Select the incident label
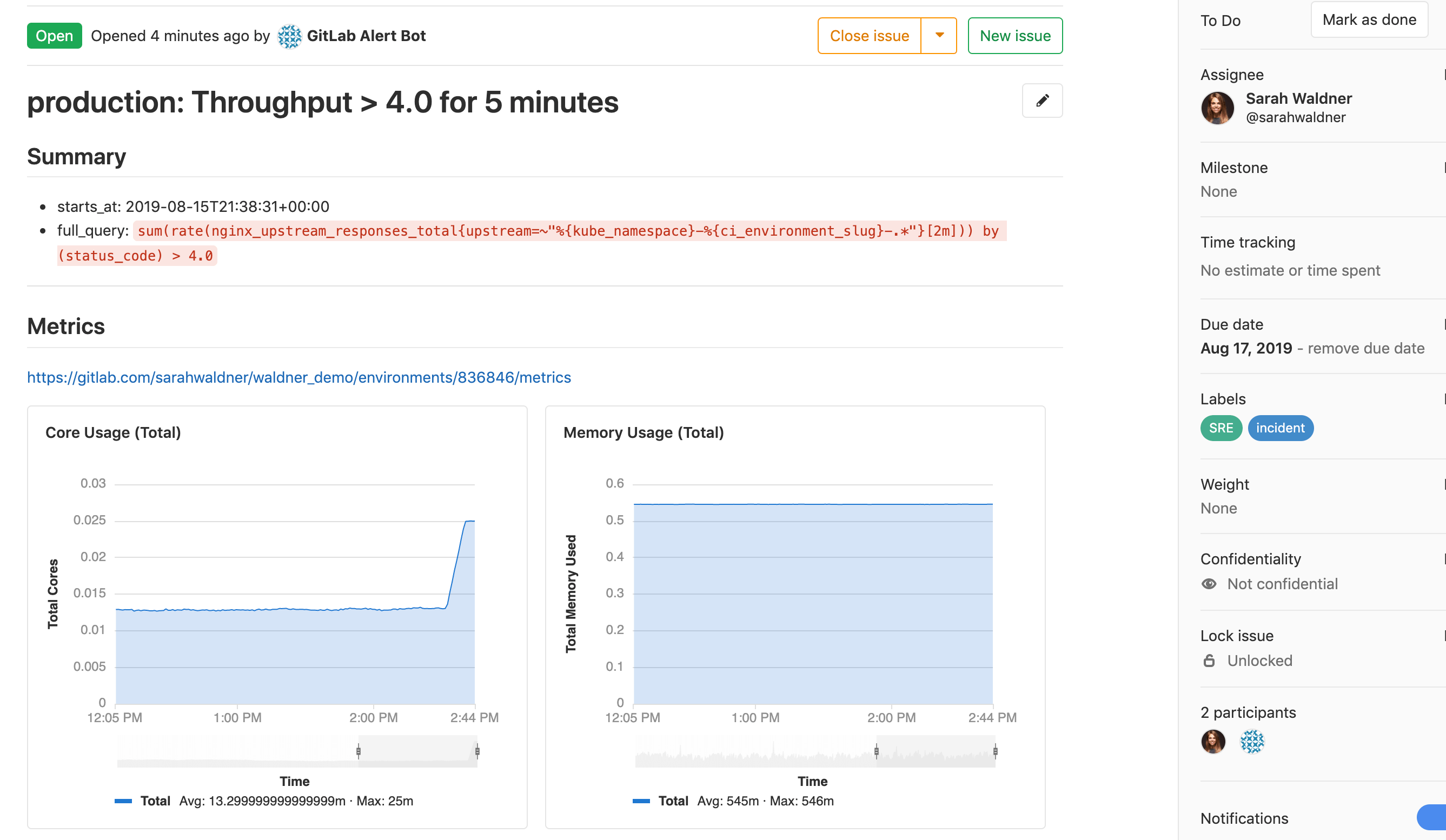The height and width of the screenshot is (840, 1446). pos(1281,428)
